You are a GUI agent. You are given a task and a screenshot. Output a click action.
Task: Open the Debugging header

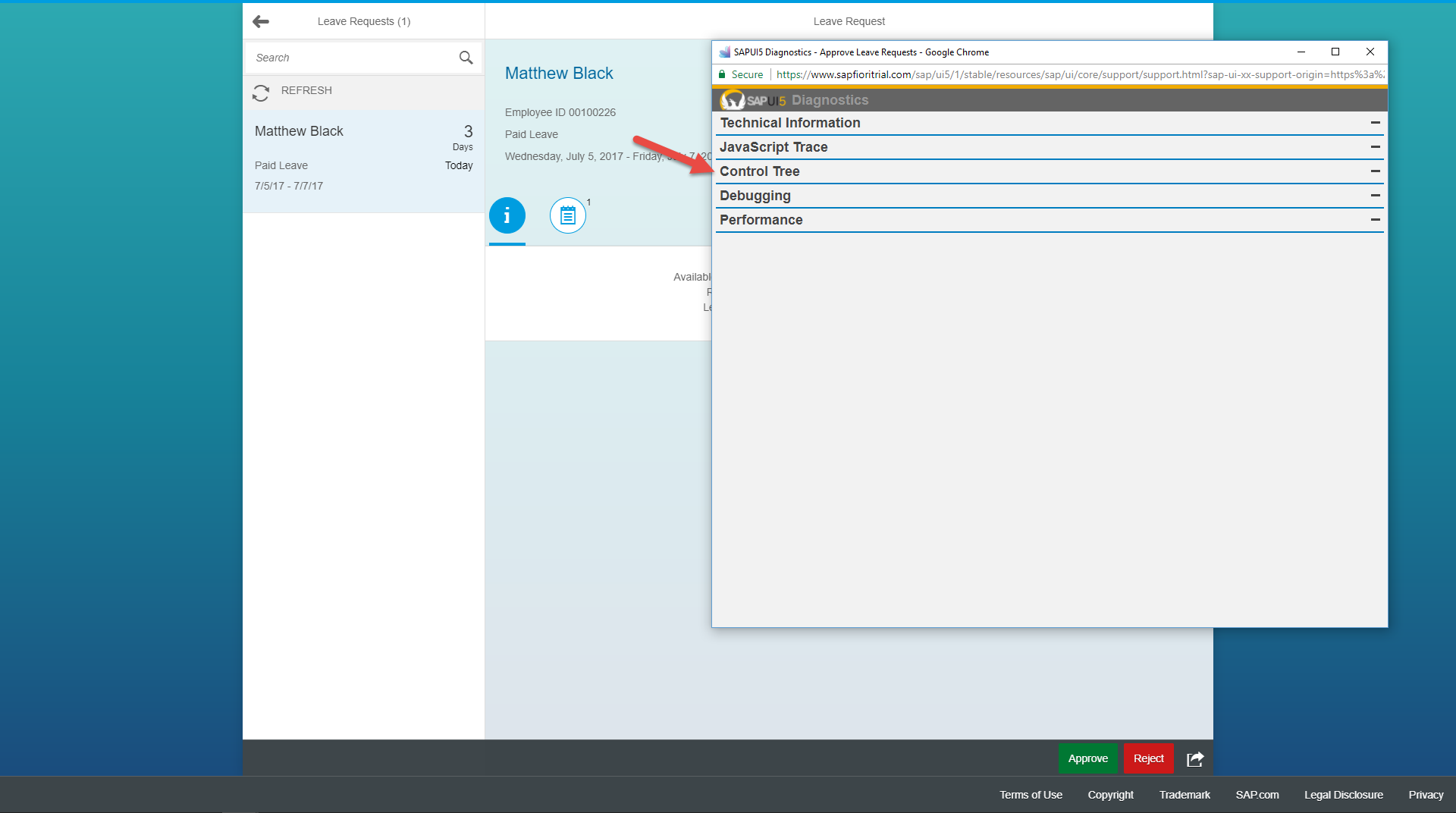pos(1050,196)
